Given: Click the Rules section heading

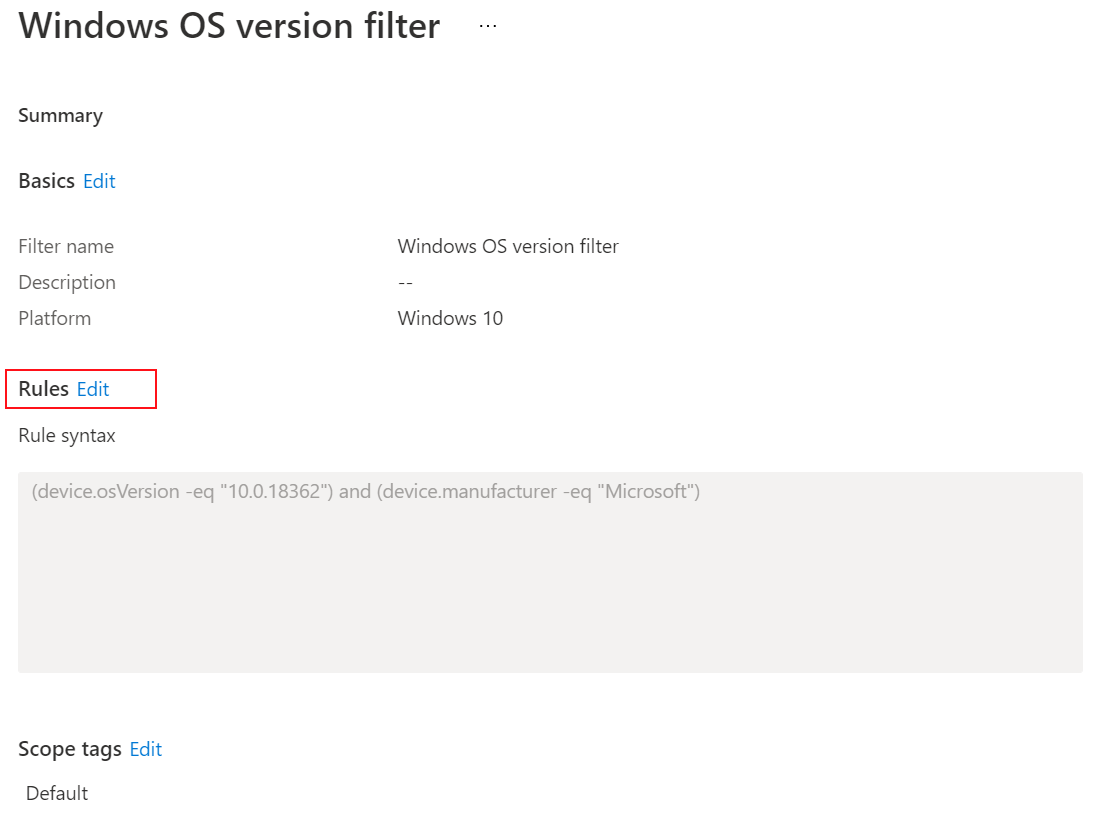Looking at the screenshot, I should coord(41,389).
